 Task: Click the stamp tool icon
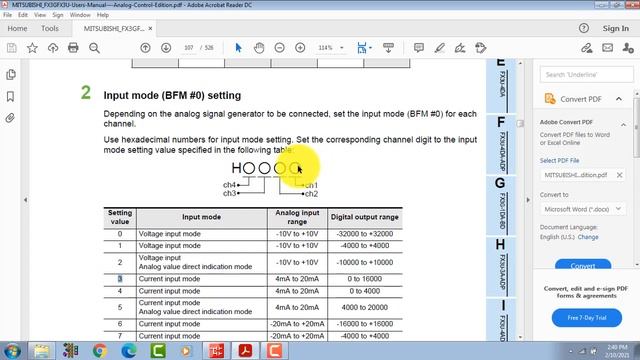pyautogui.click(x=481, y=48)
